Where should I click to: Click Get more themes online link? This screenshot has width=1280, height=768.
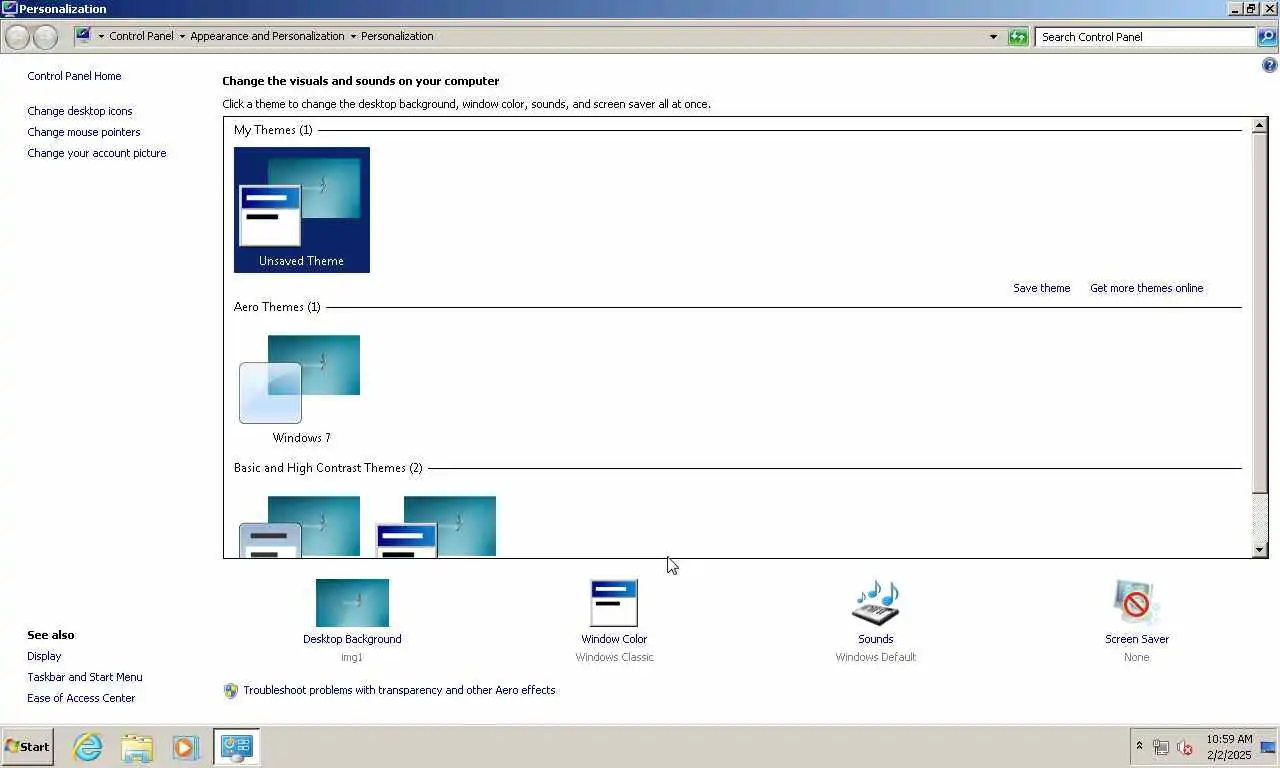pyautogui.click(x=1146, y=288)
